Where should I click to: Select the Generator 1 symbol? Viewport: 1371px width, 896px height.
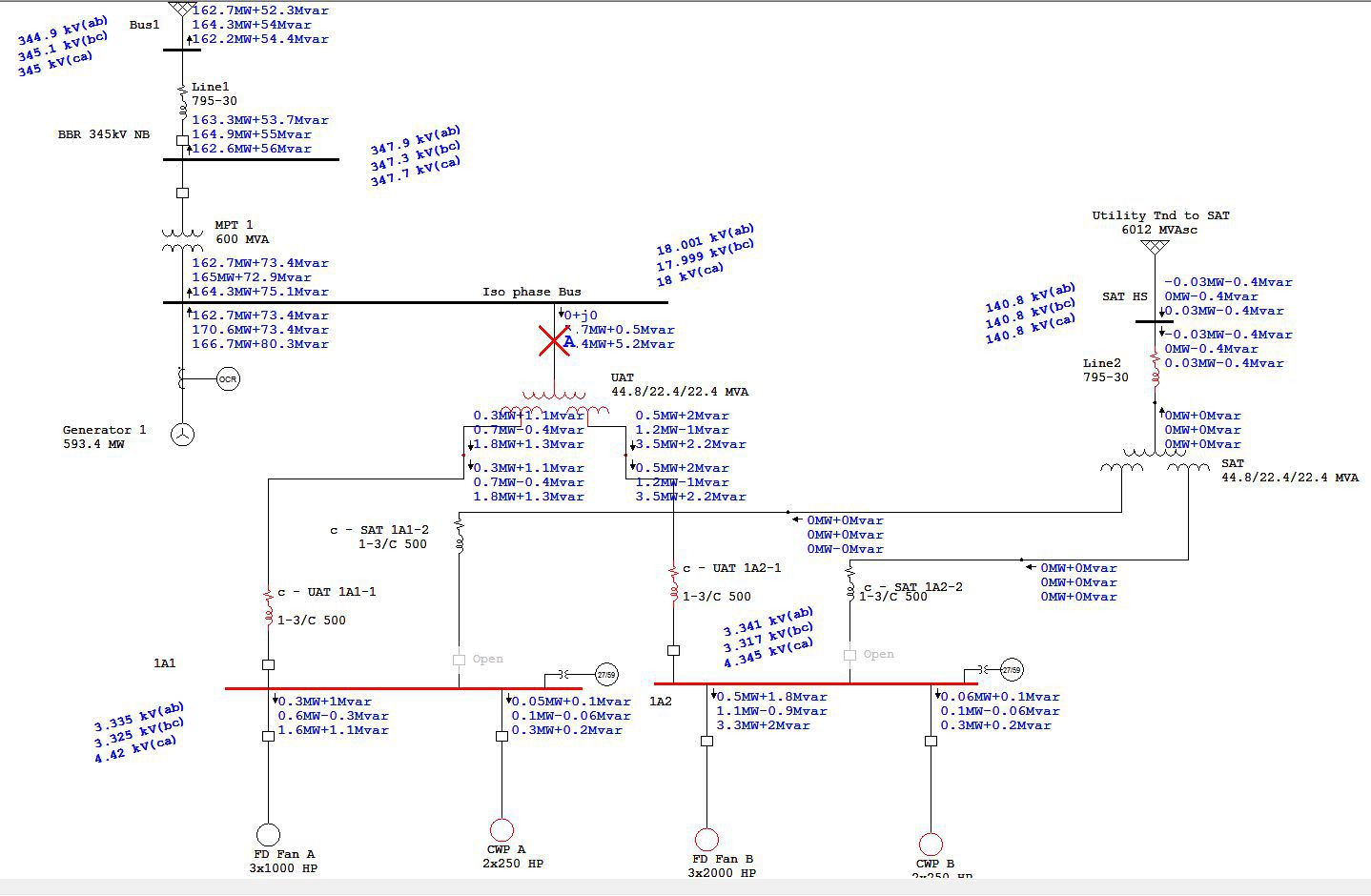point(181,435)
